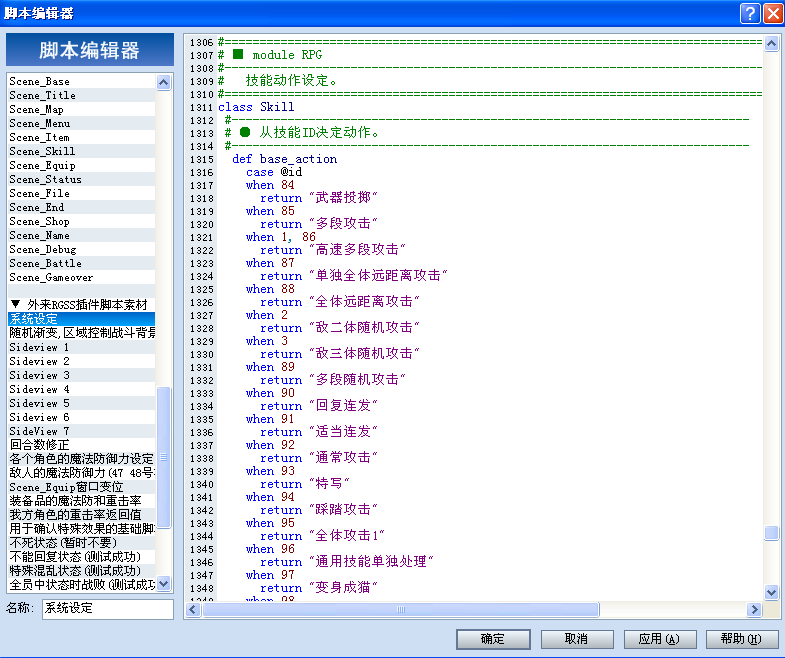Screen dimensions: 785x658
Task: Click code editor scroll down arrow
Action: pos(771,592)
